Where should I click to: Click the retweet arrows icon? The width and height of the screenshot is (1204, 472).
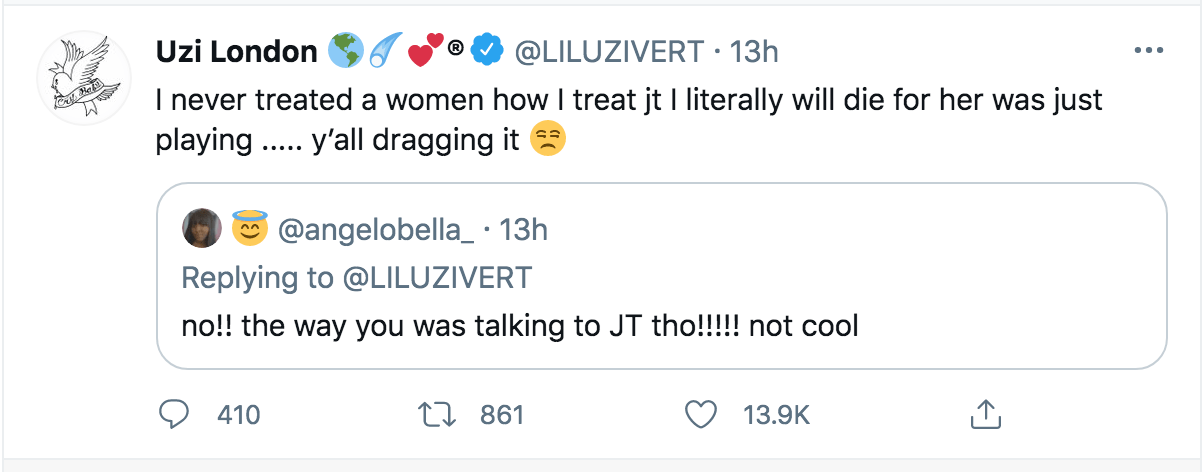[x=438, y=414]
